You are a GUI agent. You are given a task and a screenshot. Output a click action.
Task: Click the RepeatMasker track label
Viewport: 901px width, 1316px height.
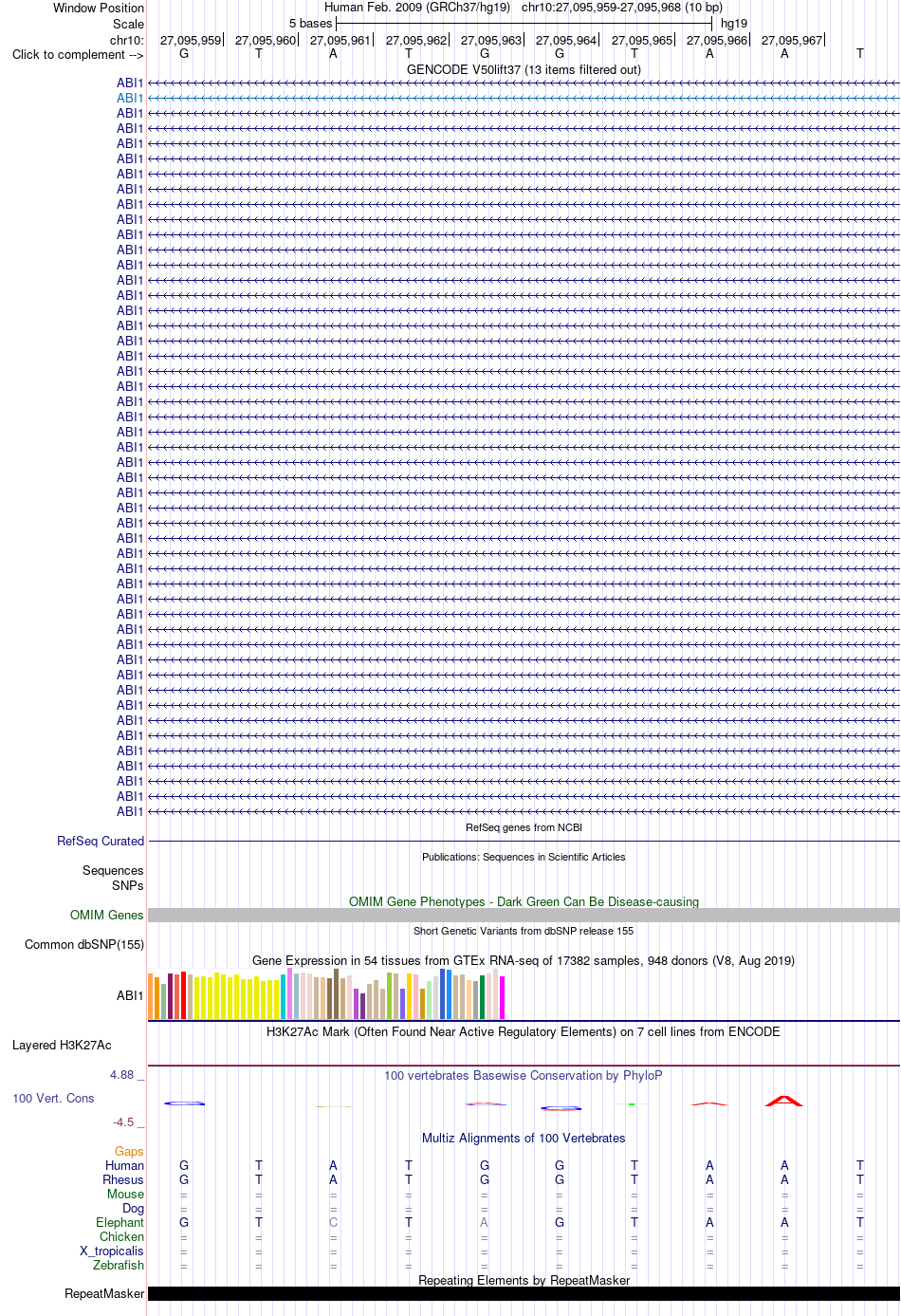104,1293
